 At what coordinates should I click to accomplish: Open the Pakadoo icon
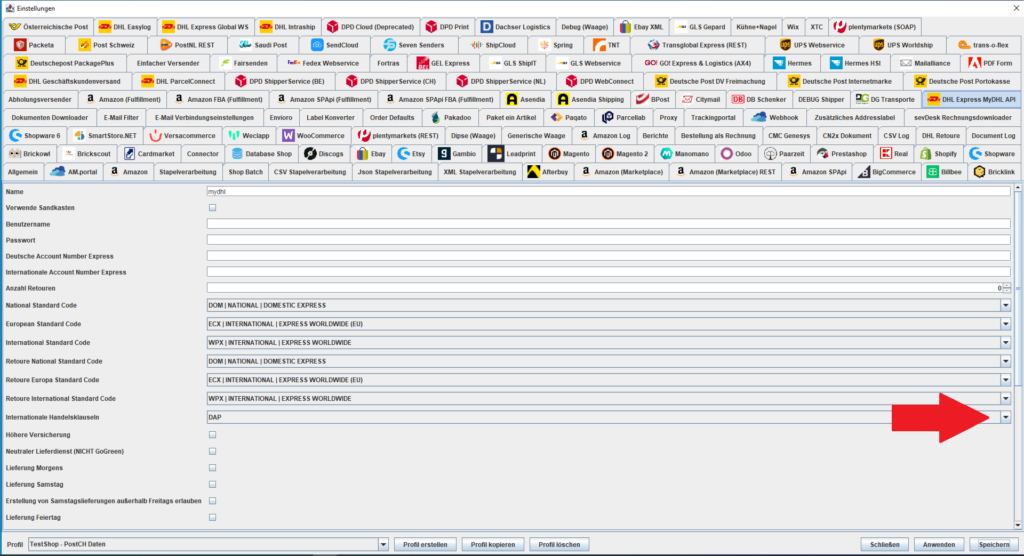436,118
